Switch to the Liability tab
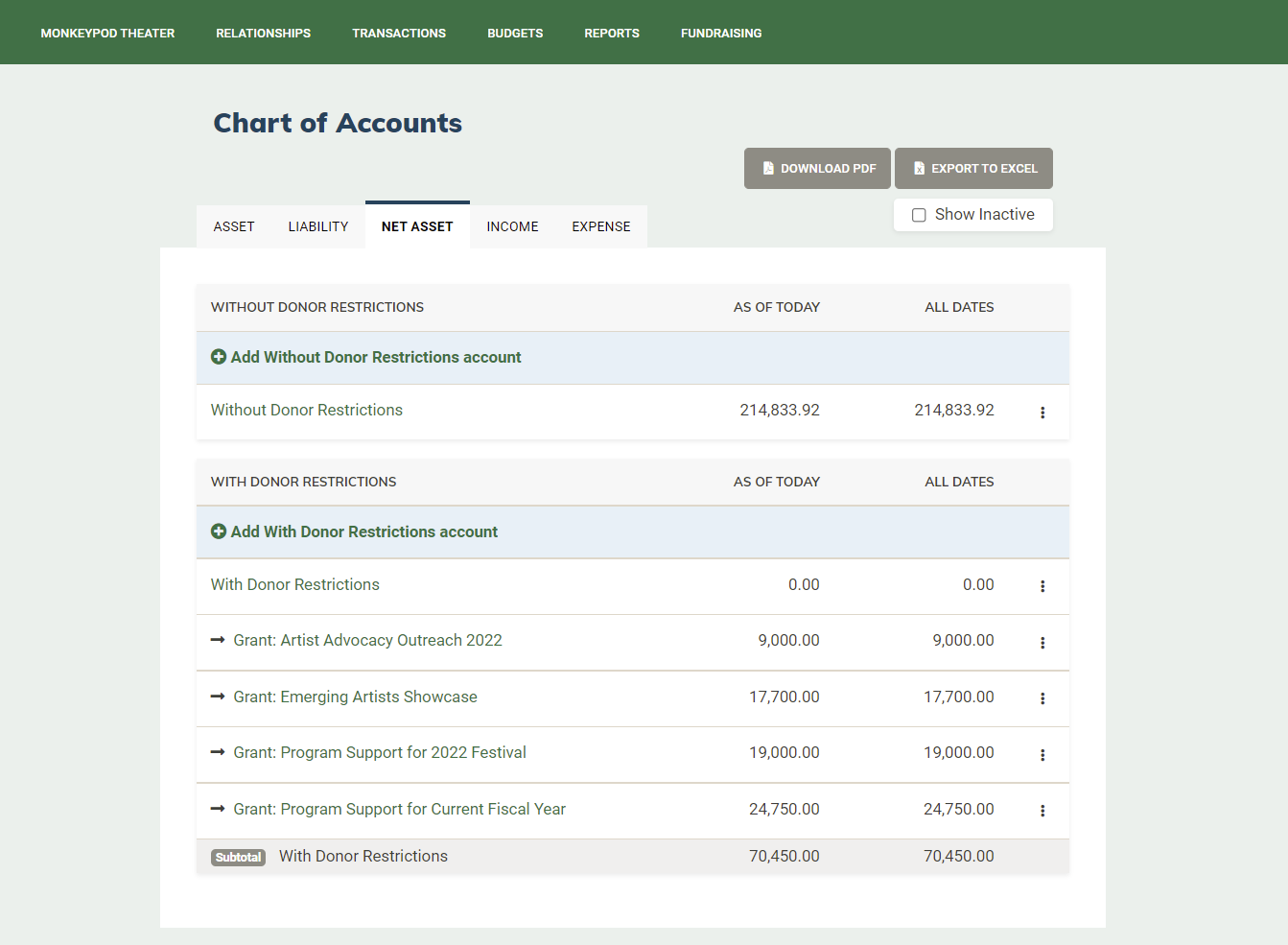Viewport: 1288px width, 945px height. point(318,226)
